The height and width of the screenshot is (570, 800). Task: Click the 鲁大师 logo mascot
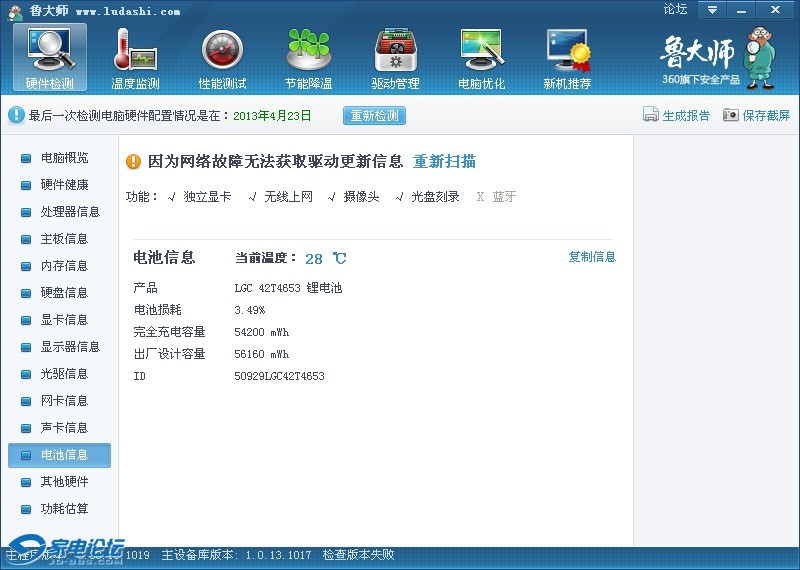[766, 57]
